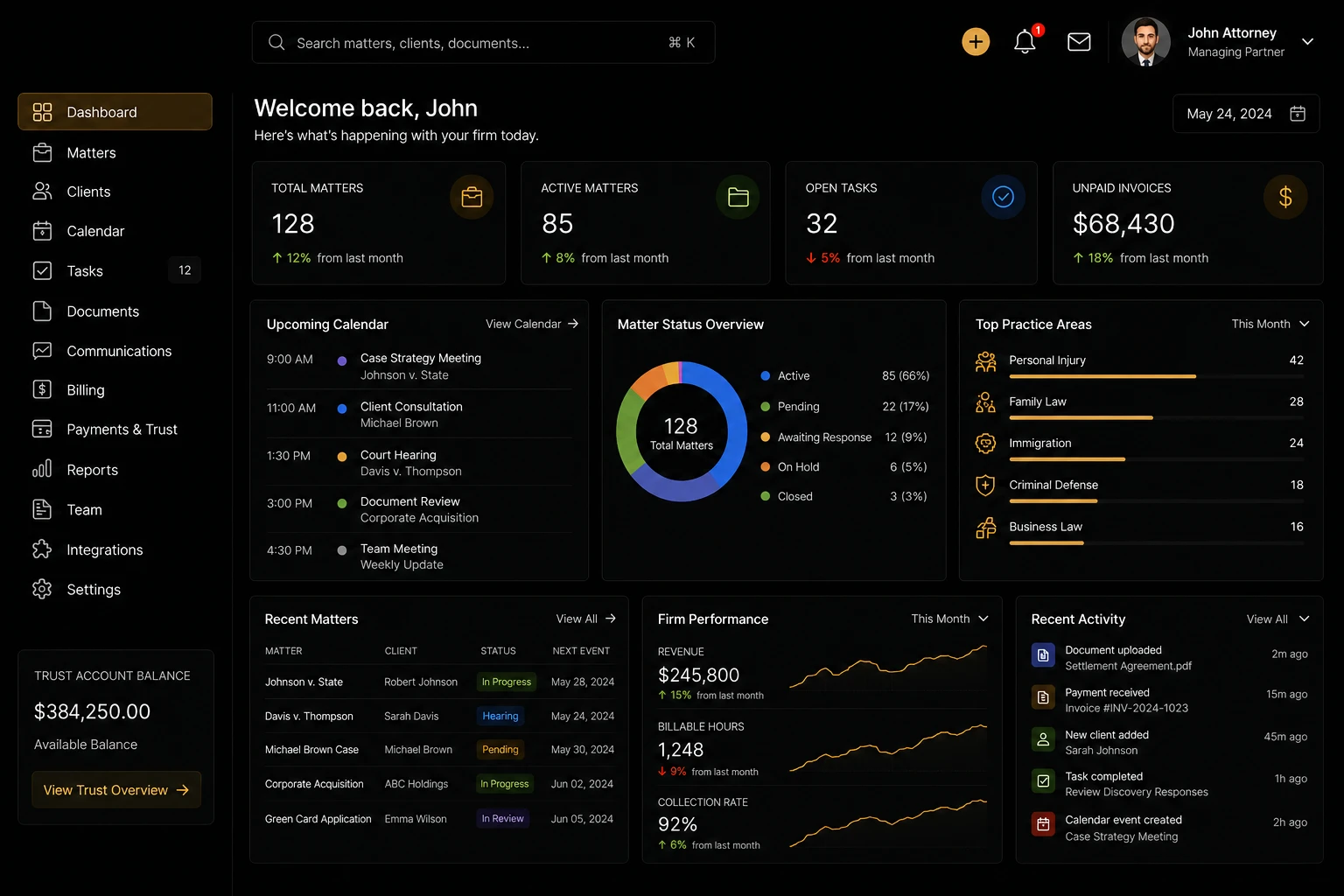1344x896 pixels.
Task: Click the search matters input field
Action: click(483, 42)
